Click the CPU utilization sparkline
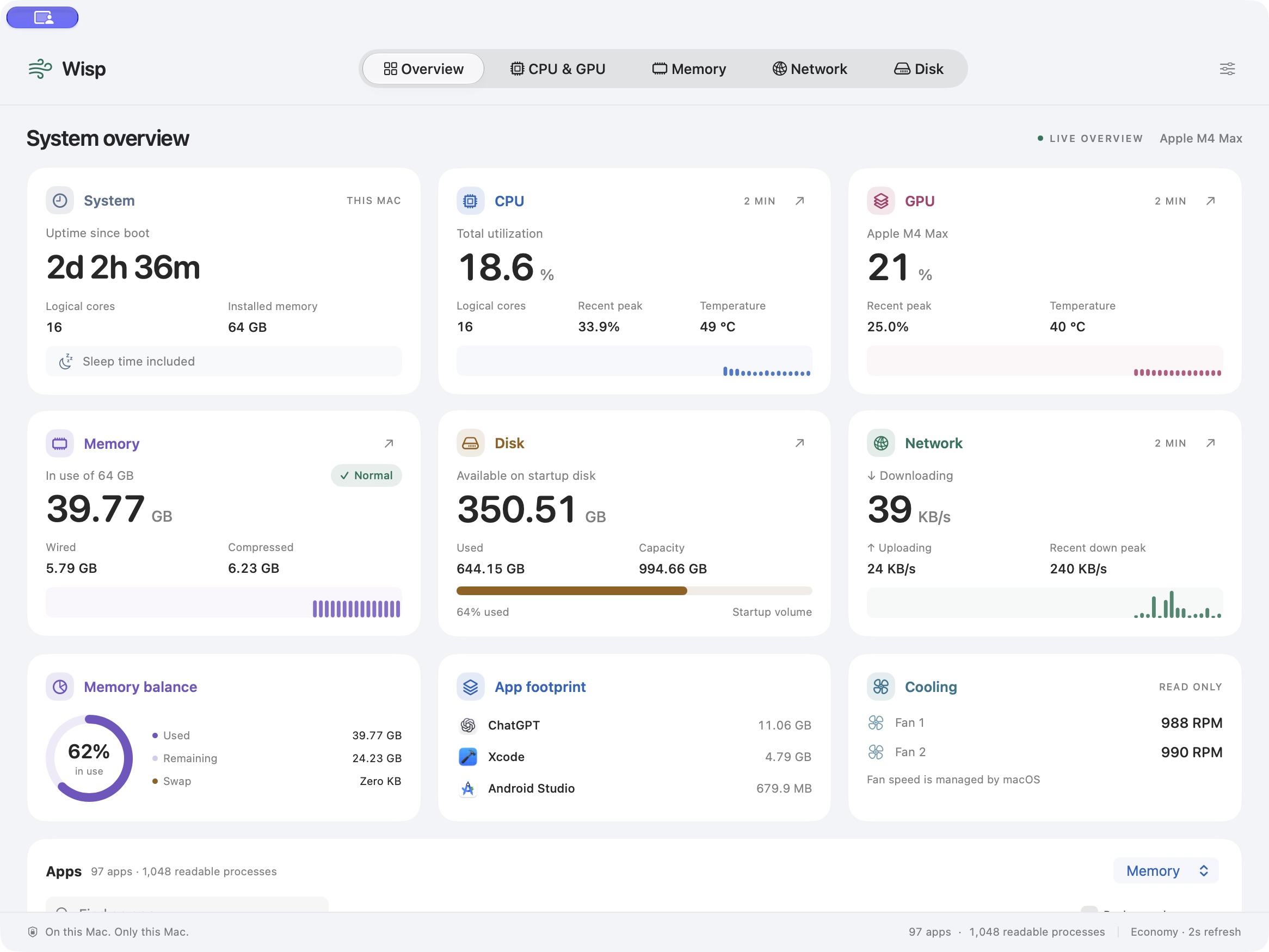The width and height of the screenshot is (1269, 952). tap(634, 361)
